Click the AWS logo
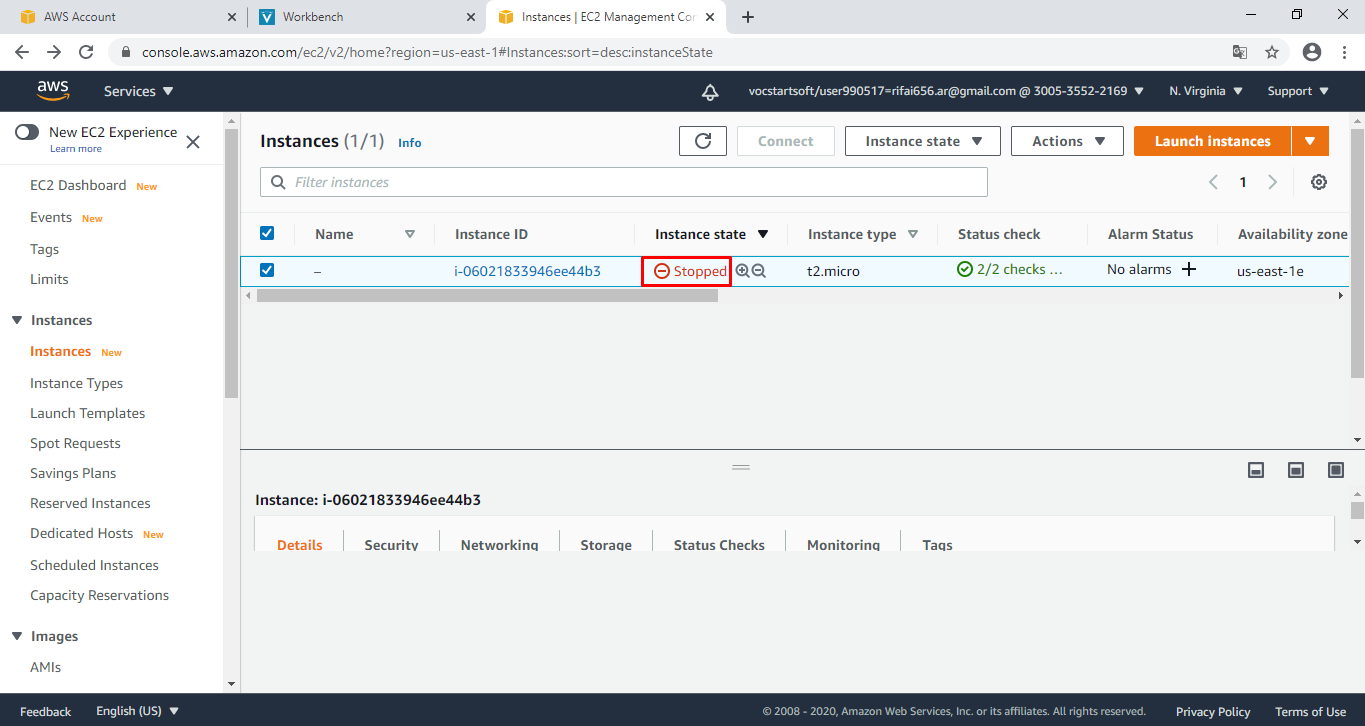The image size is (1365, 726). (x=53, y=91)
